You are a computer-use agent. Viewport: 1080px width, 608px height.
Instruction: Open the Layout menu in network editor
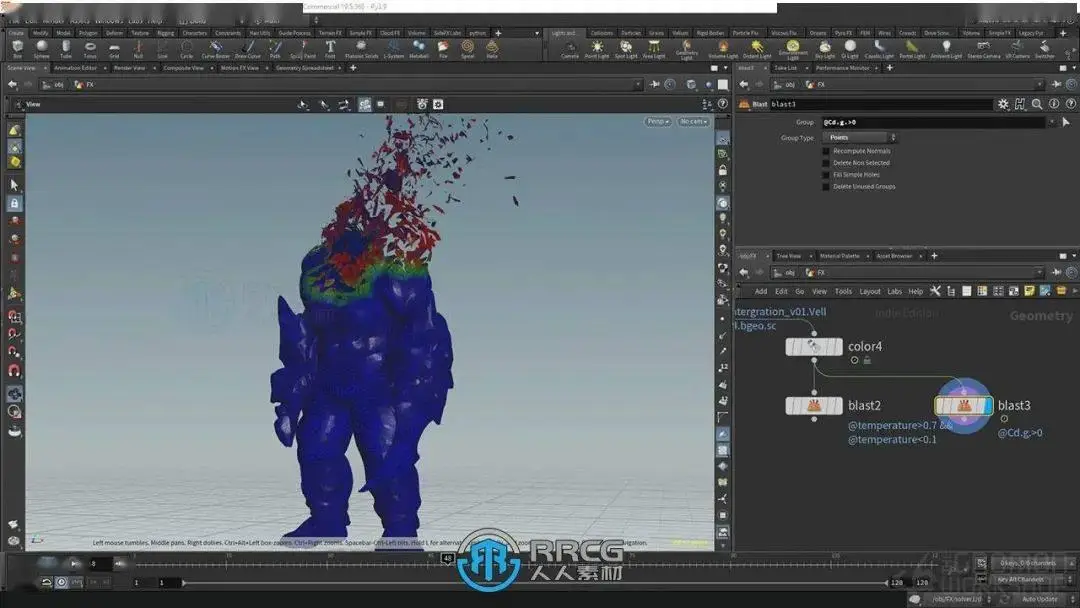[870, 291]
